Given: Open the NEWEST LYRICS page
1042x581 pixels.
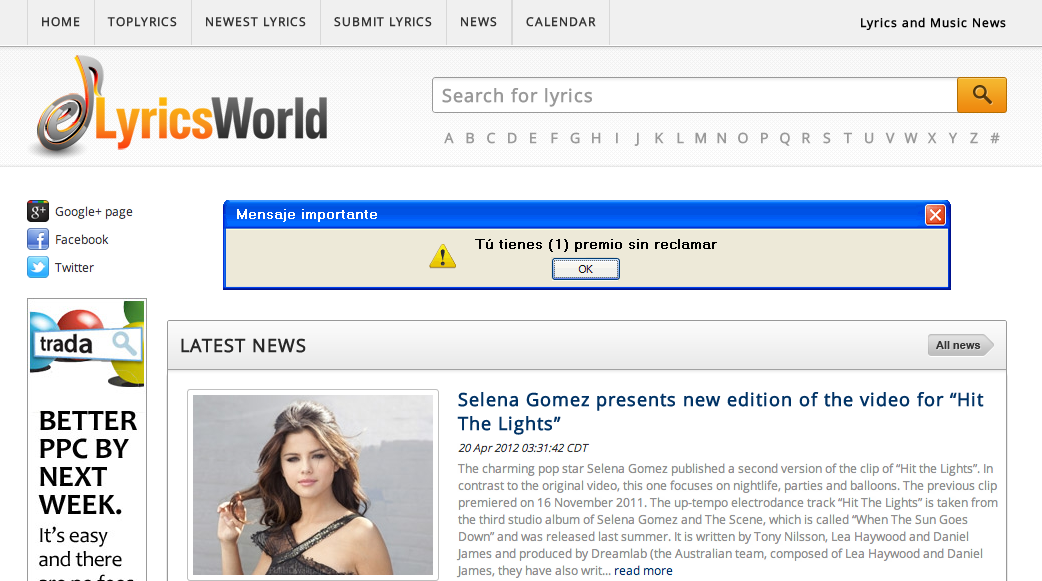Looking at the screenshot, I should 255,22.
